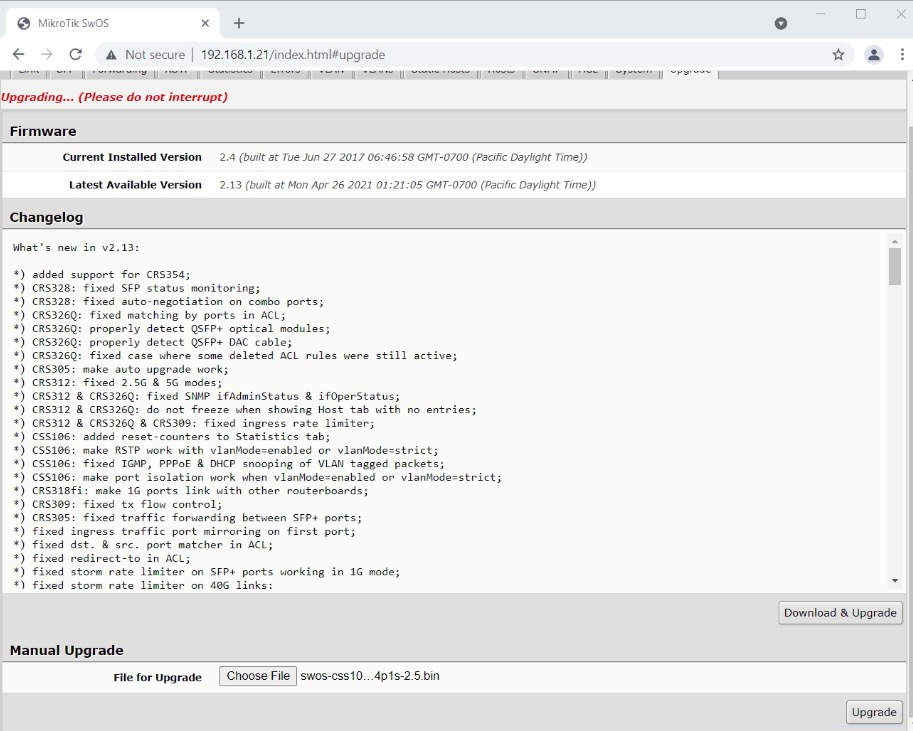
Task: Click the round dropdown icon in the tab strip
Action: point(781,23)
